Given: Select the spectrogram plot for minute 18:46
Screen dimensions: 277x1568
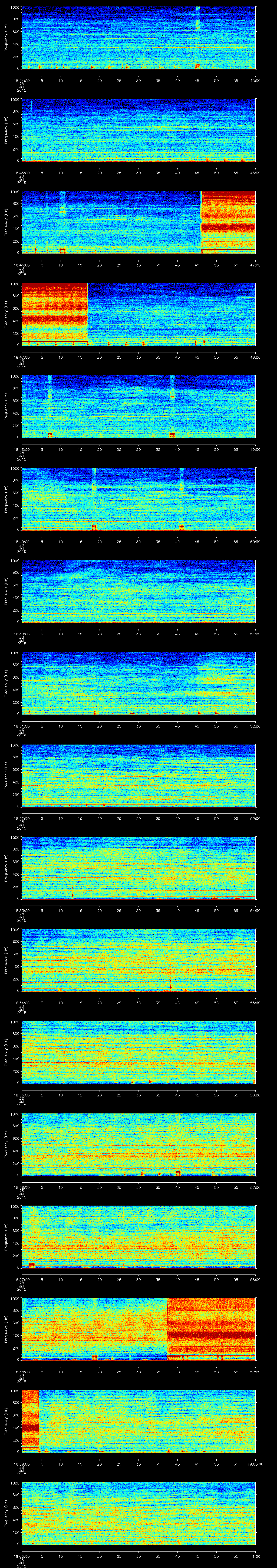Looking at the screenshot, I should pos(138,222).
